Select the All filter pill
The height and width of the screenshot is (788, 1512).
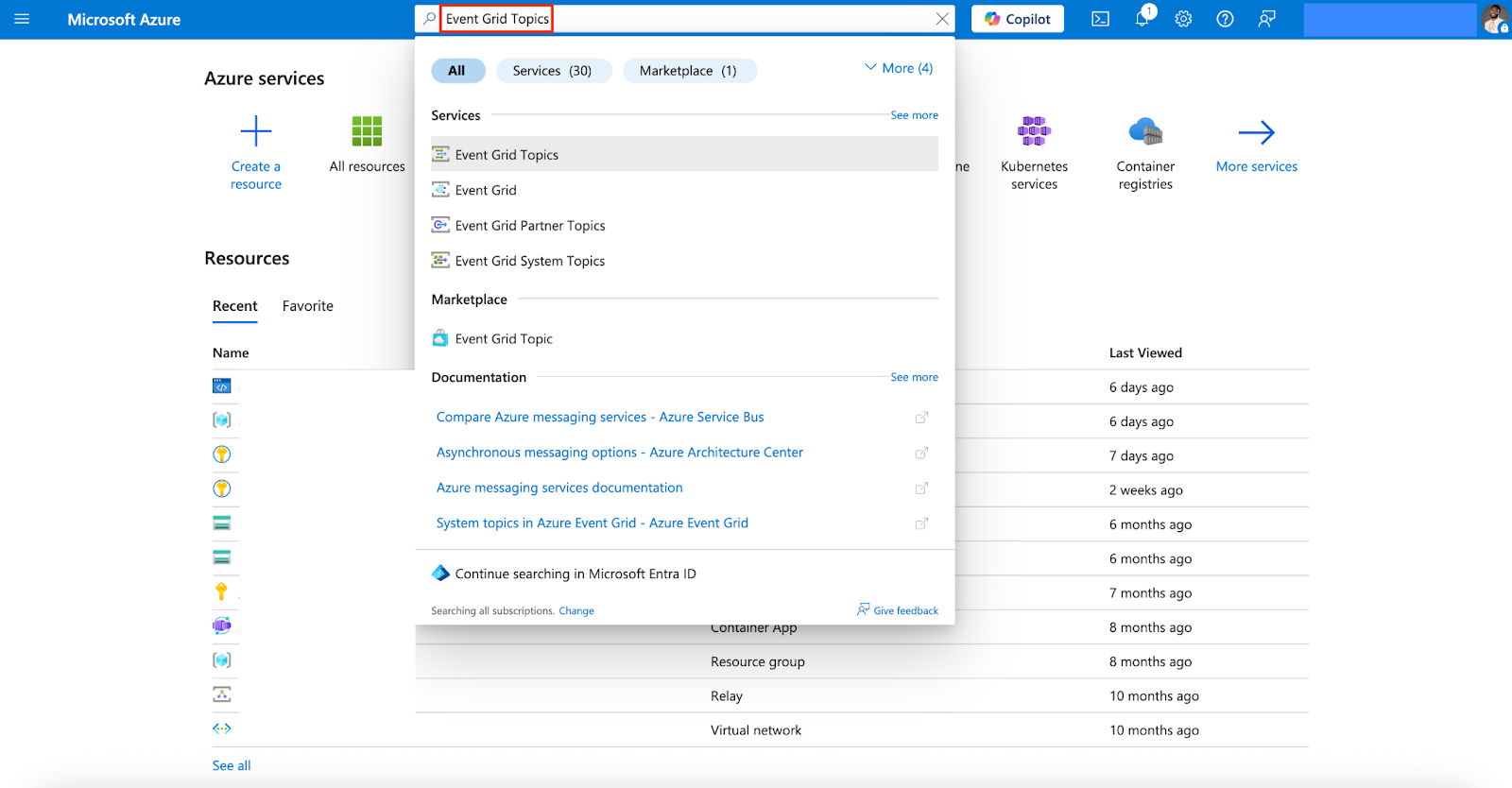[x=457, y=71]
